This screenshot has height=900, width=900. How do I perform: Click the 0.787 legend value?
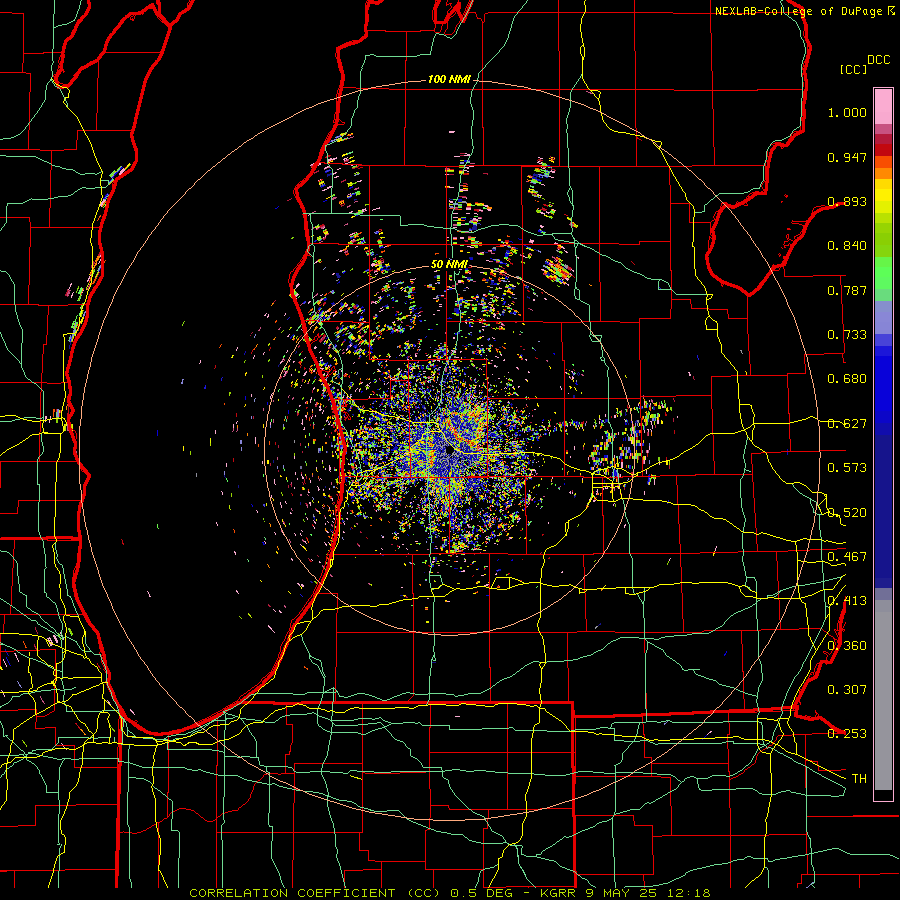coord(847,290)
